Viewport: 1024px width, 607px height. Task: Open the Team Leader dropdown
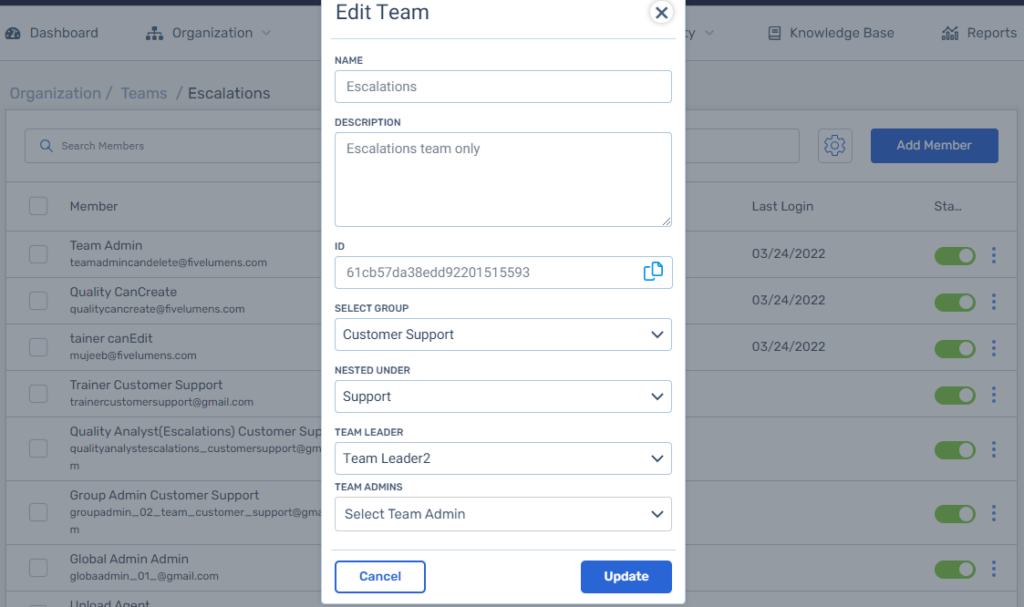pos(503,459)
